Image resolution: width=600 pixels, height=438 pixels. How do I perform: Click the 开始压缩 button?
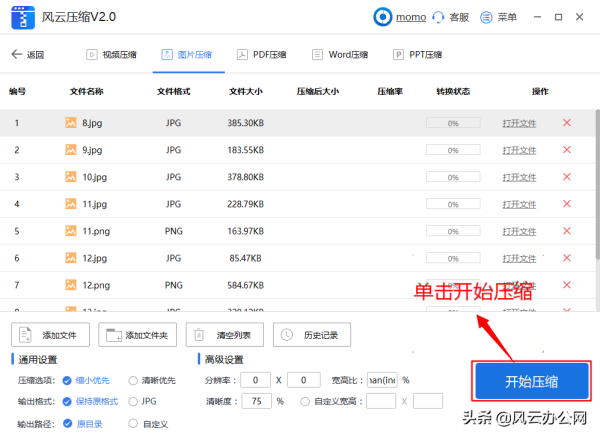point(532,381)
